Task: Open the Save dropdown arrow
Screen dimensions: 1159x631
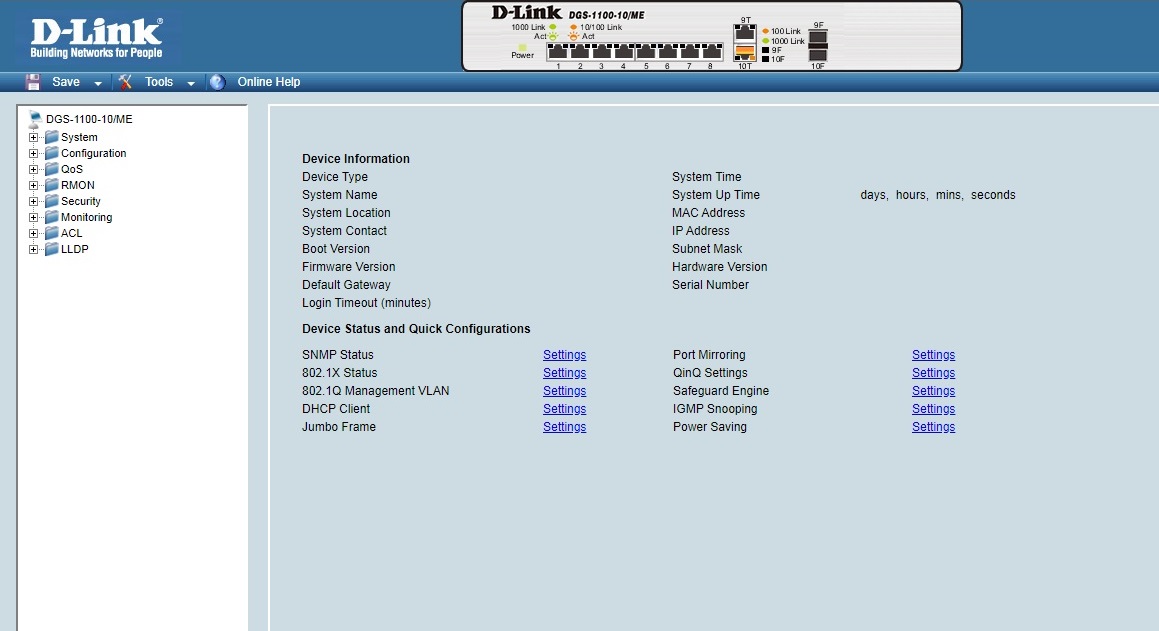Action: click(98, 83)
